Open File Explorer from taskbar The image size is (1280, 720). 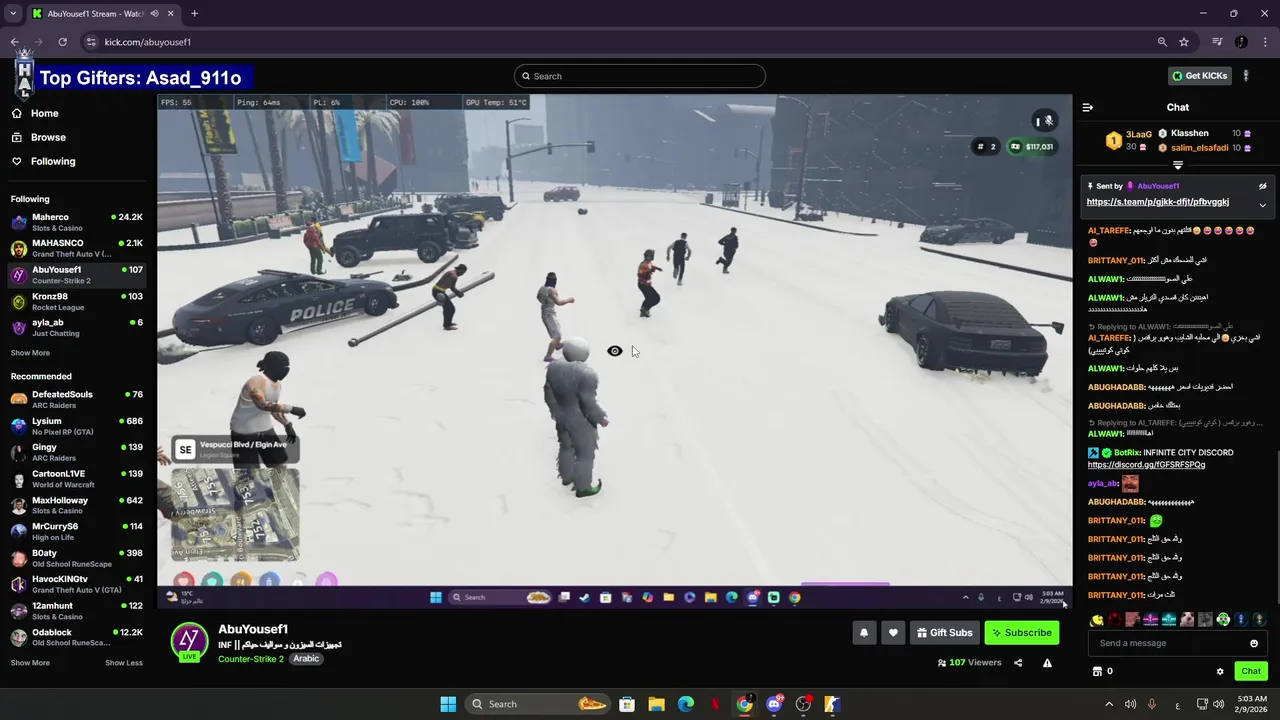tap(656, 704)
